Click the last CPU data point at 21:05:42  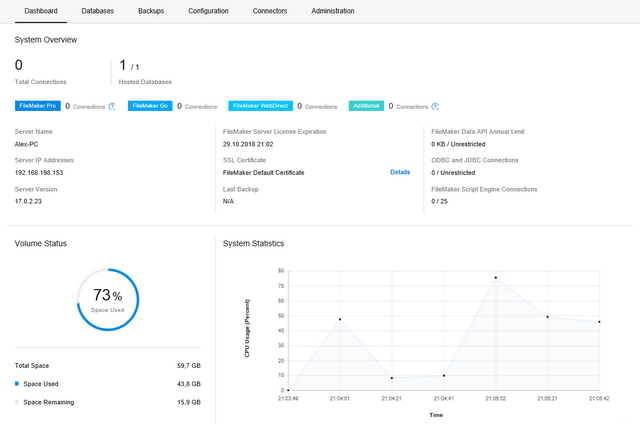tap(599, 322)
